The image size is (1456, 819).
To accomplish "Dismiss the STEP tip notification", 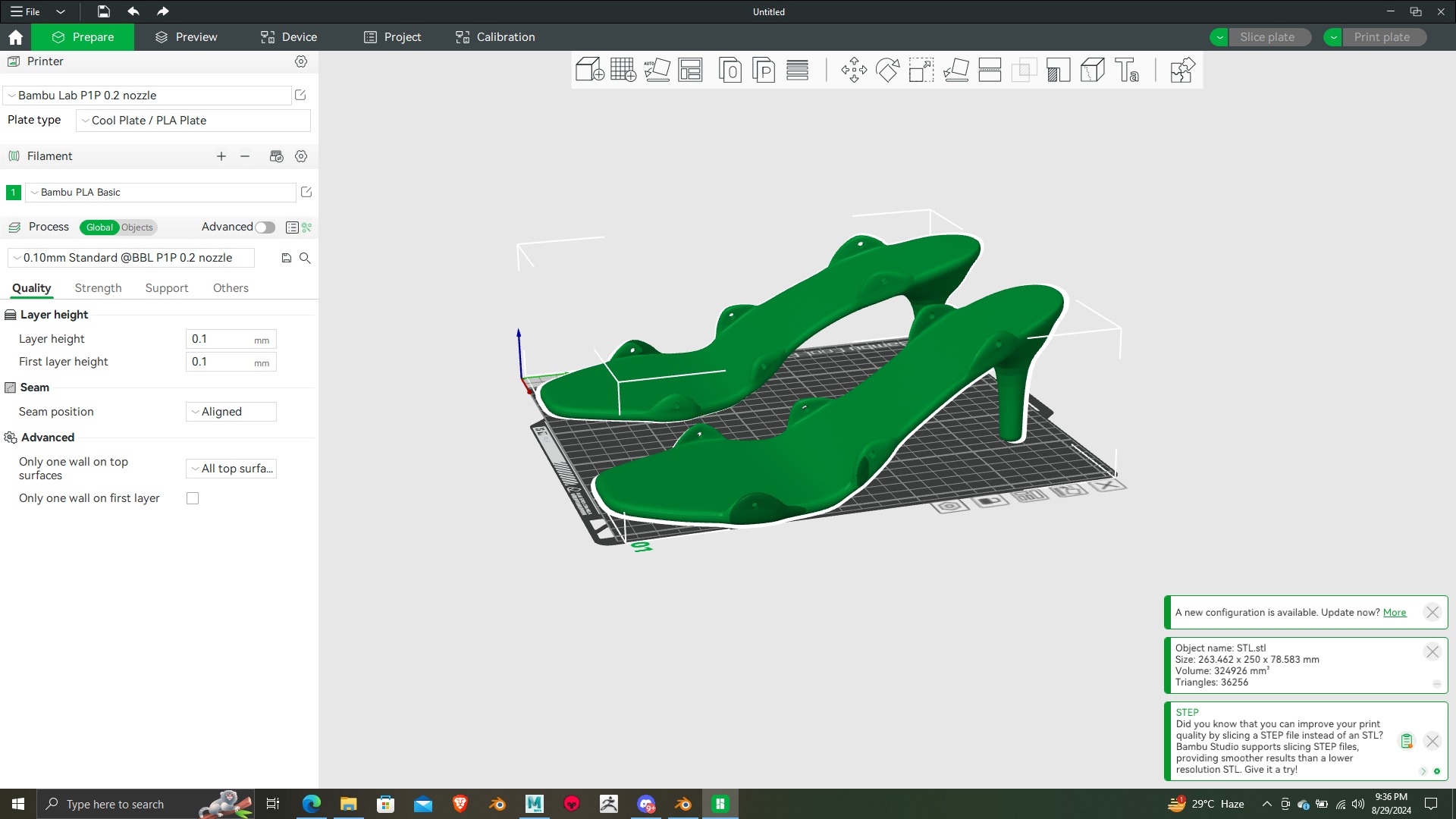I will [x=1432, y=742].
